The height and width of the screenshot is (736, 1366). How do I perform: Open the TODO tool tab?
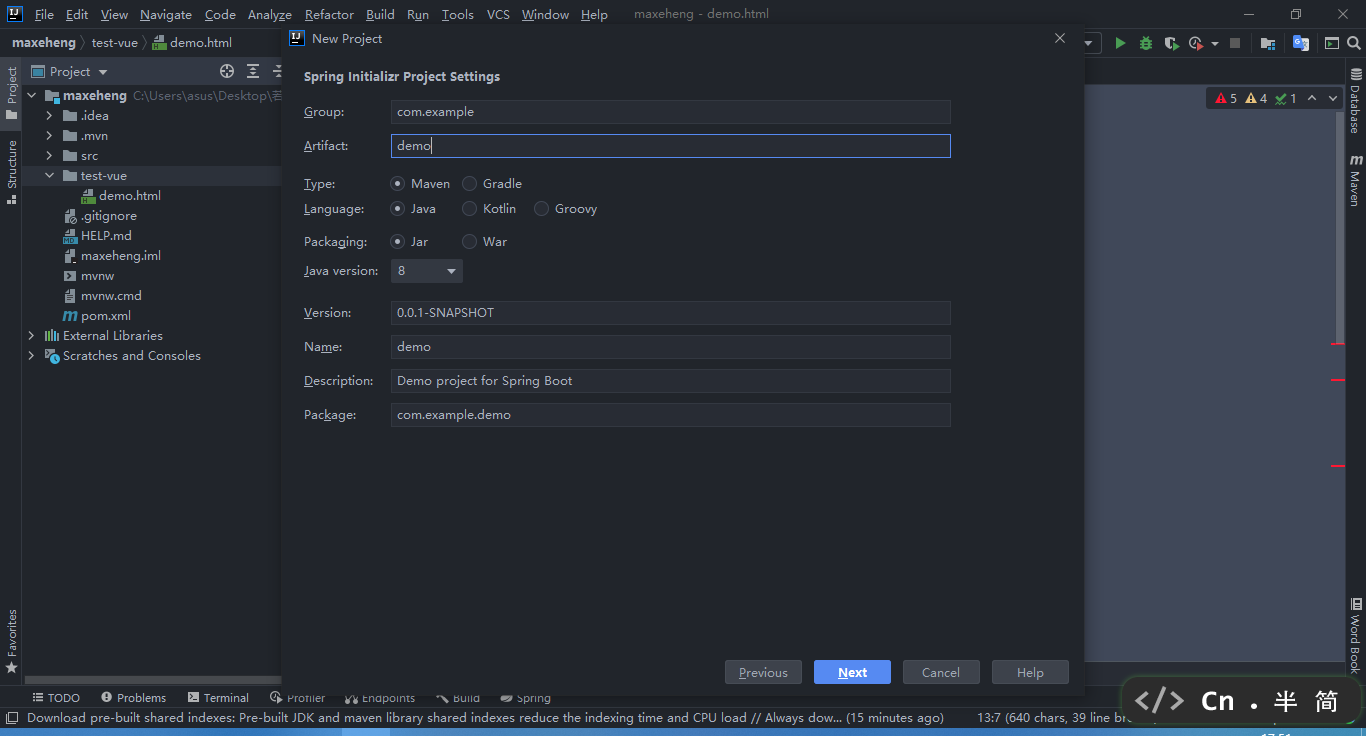click(56, 698)
